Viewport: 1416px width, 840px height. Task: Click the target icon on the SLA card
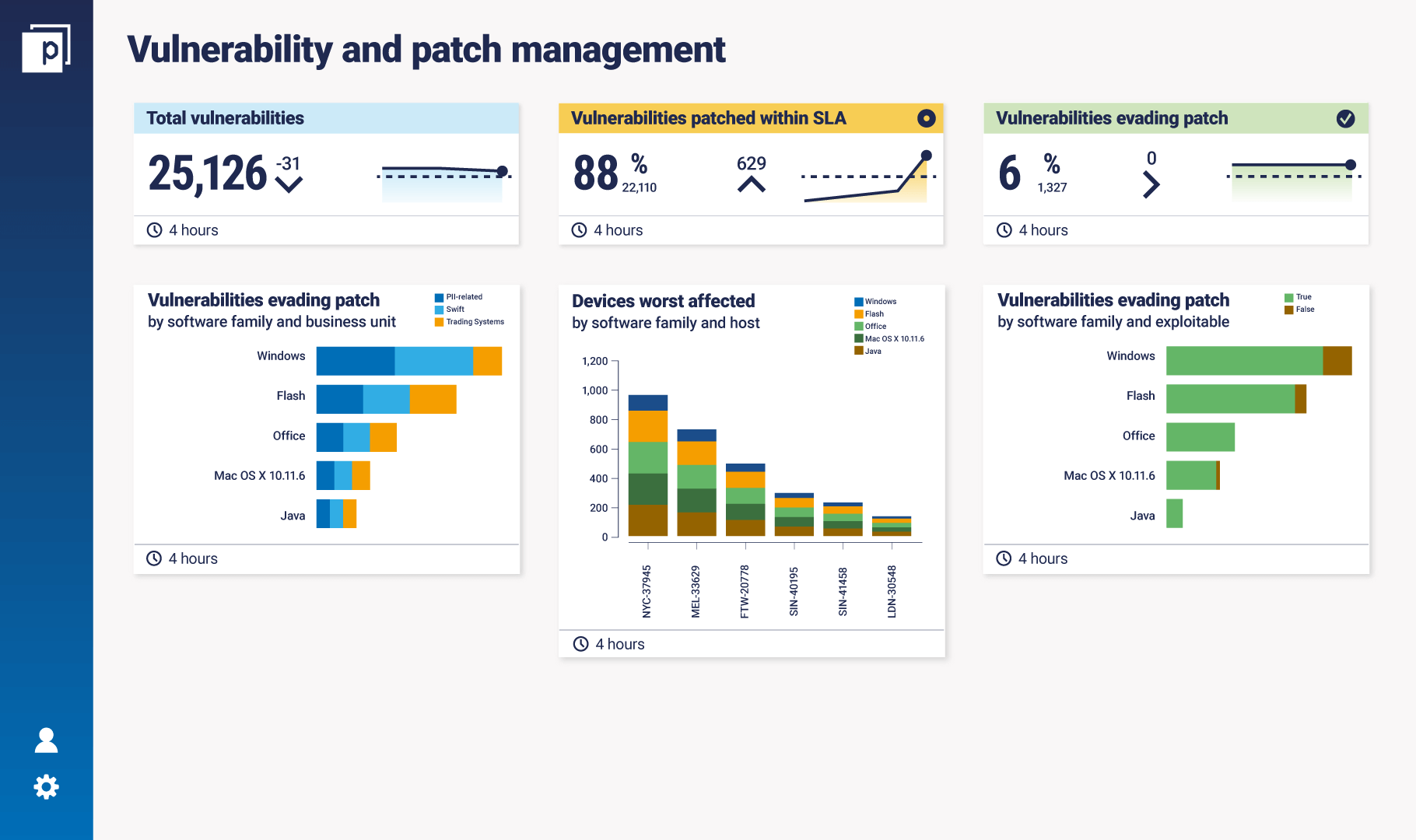(925, 118)
